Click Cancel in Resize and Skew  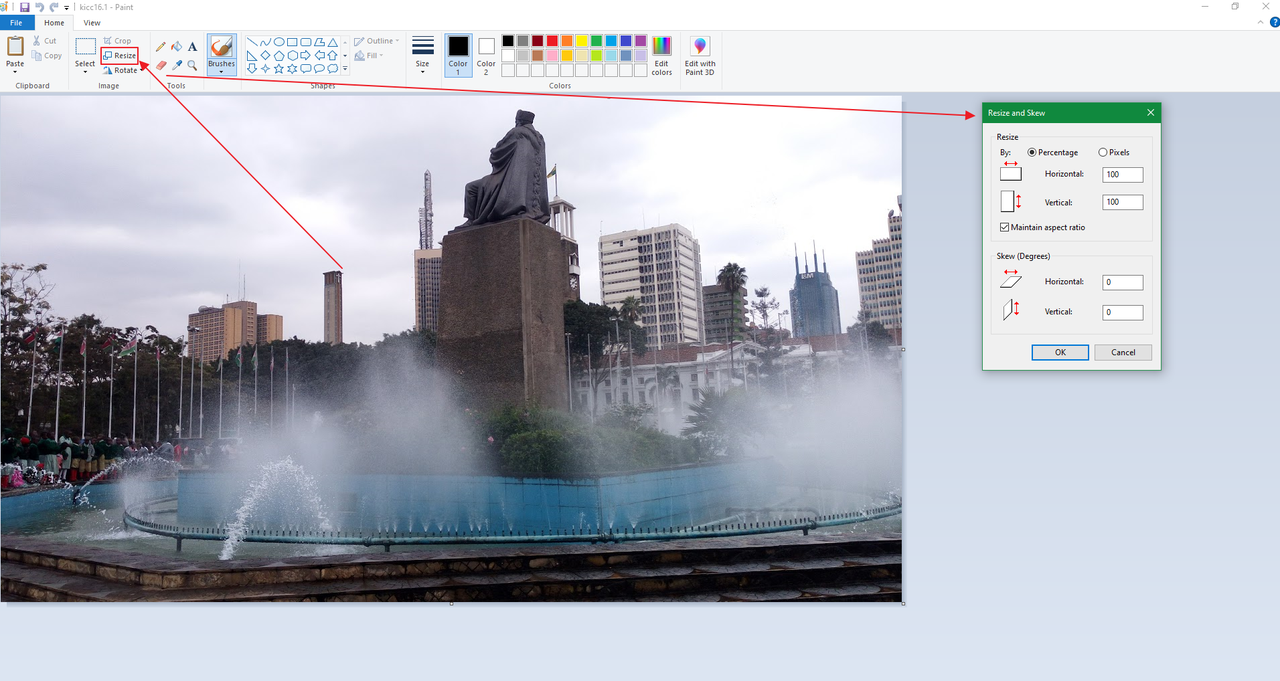1123,352
